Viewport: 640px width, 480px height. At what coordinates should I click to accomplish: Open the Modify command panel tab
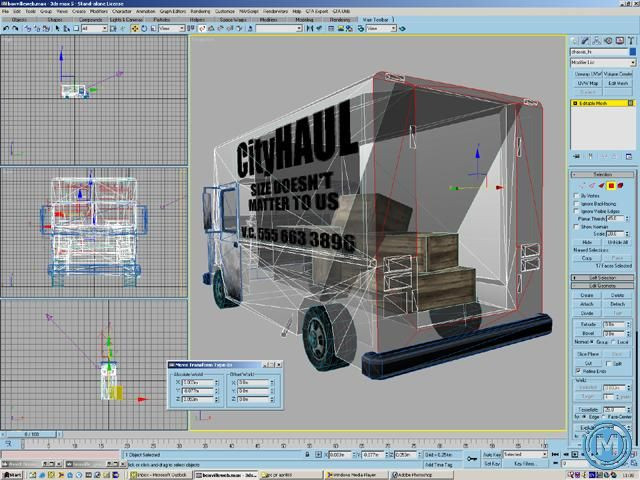pos(586,40)
